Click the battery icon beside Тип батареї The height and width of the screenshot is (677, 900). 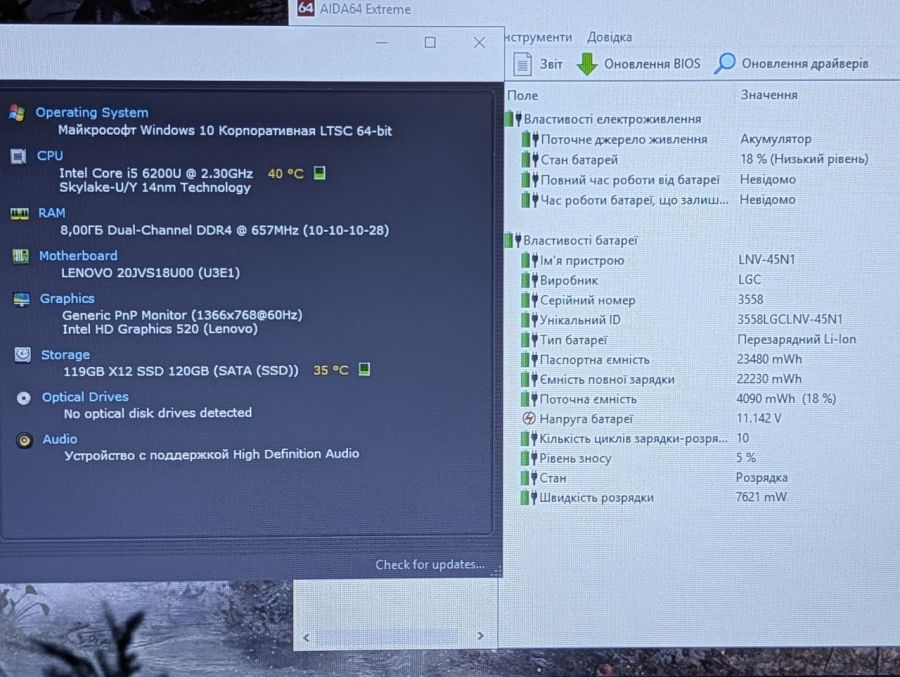pyautogui.click(x=529, y=340)
